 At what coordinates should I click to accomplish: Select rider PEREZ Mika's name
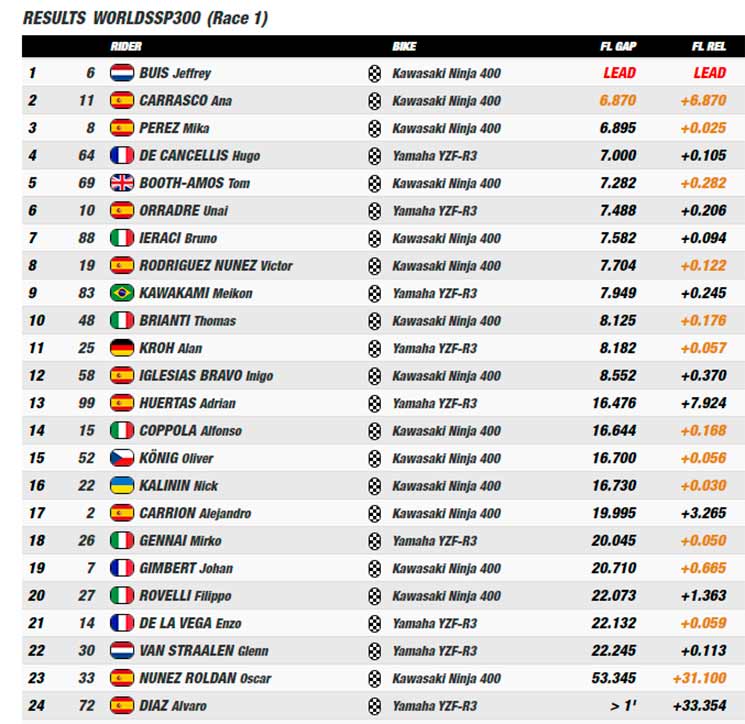tap(174, 128)
